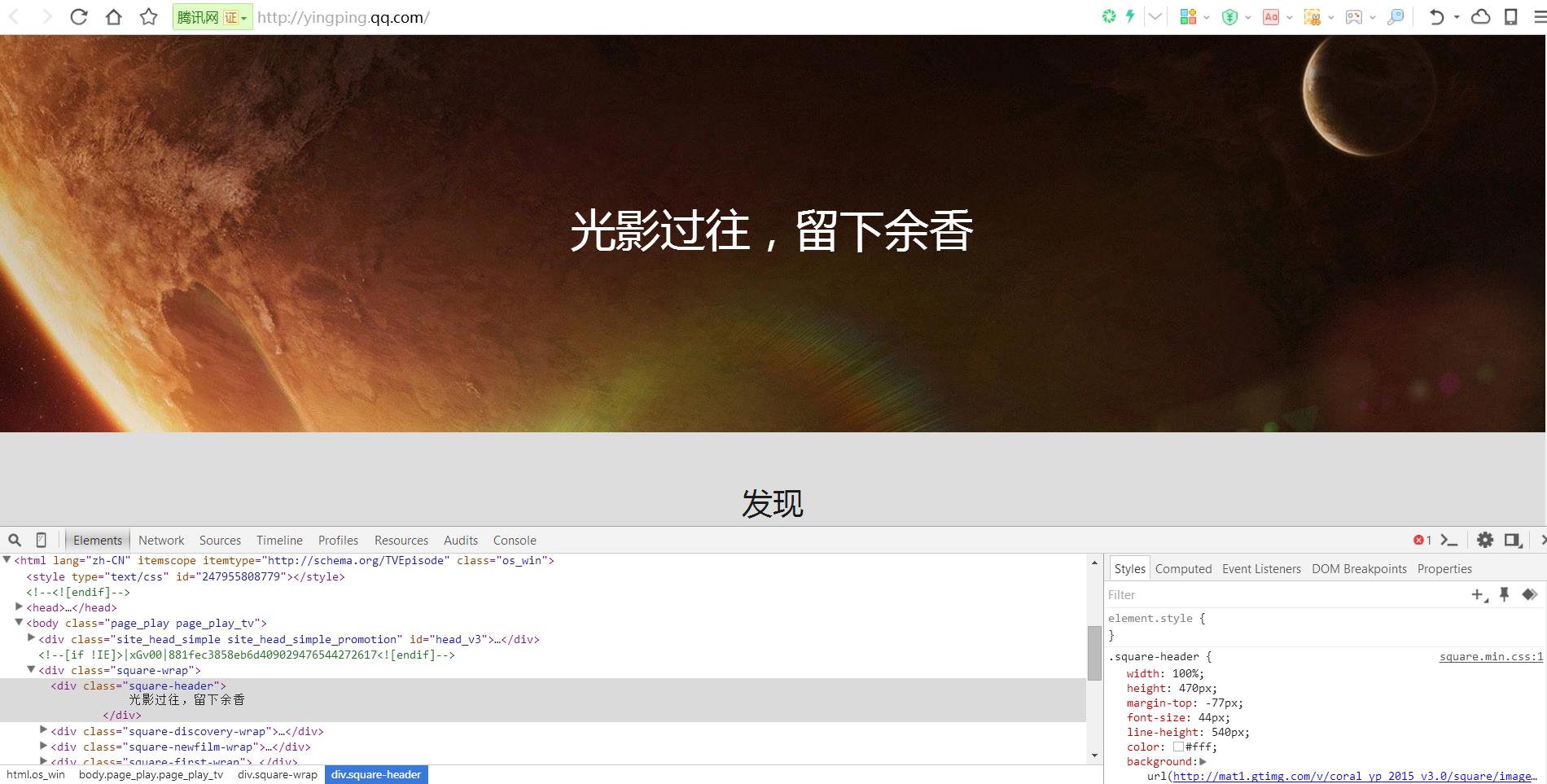The width and height of the screenshot is (1547, 784).
Task: Click the URL address bar
Action: [x=676, y=17]
